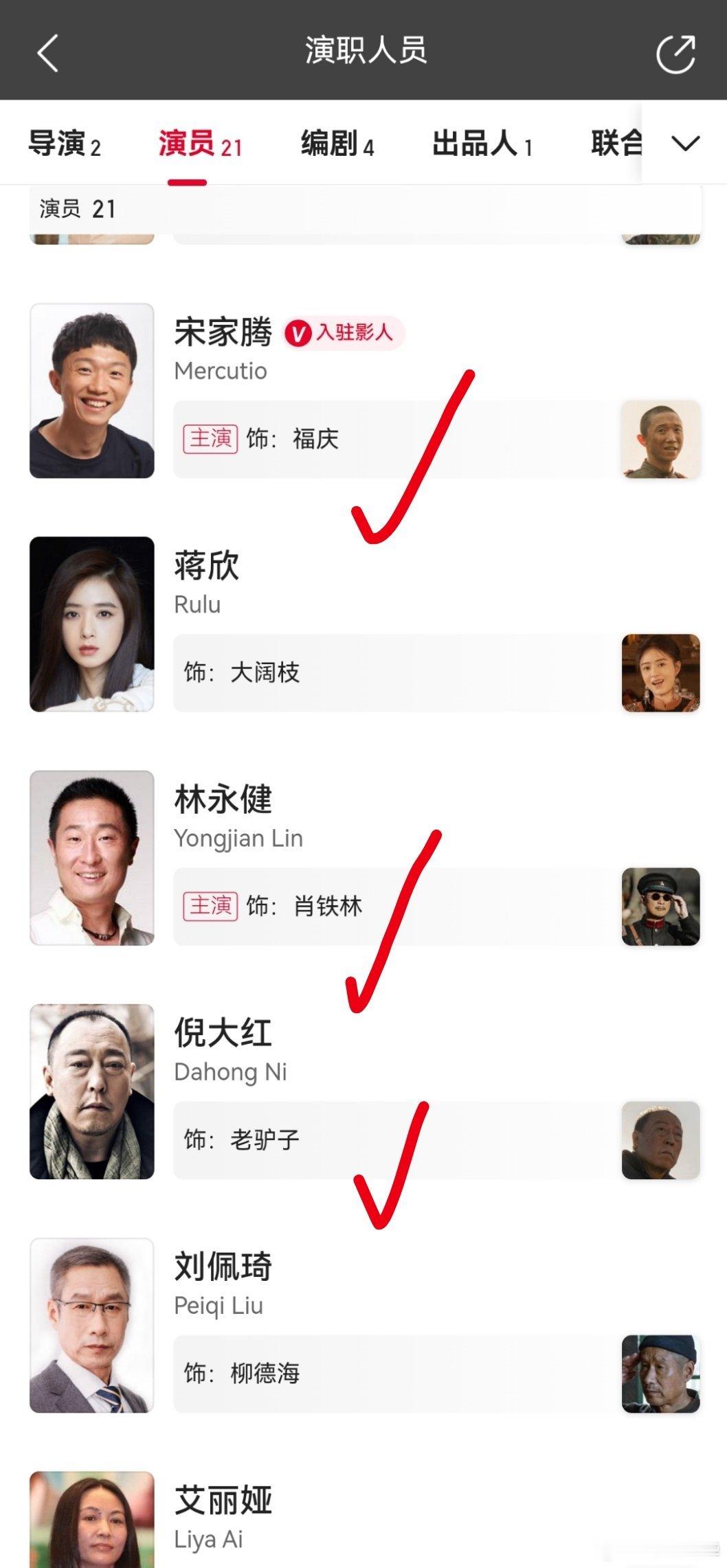View 老驴子 character still thumbnail
The height and width of the screenshot is (1568, 727).
coord(661,1140)
